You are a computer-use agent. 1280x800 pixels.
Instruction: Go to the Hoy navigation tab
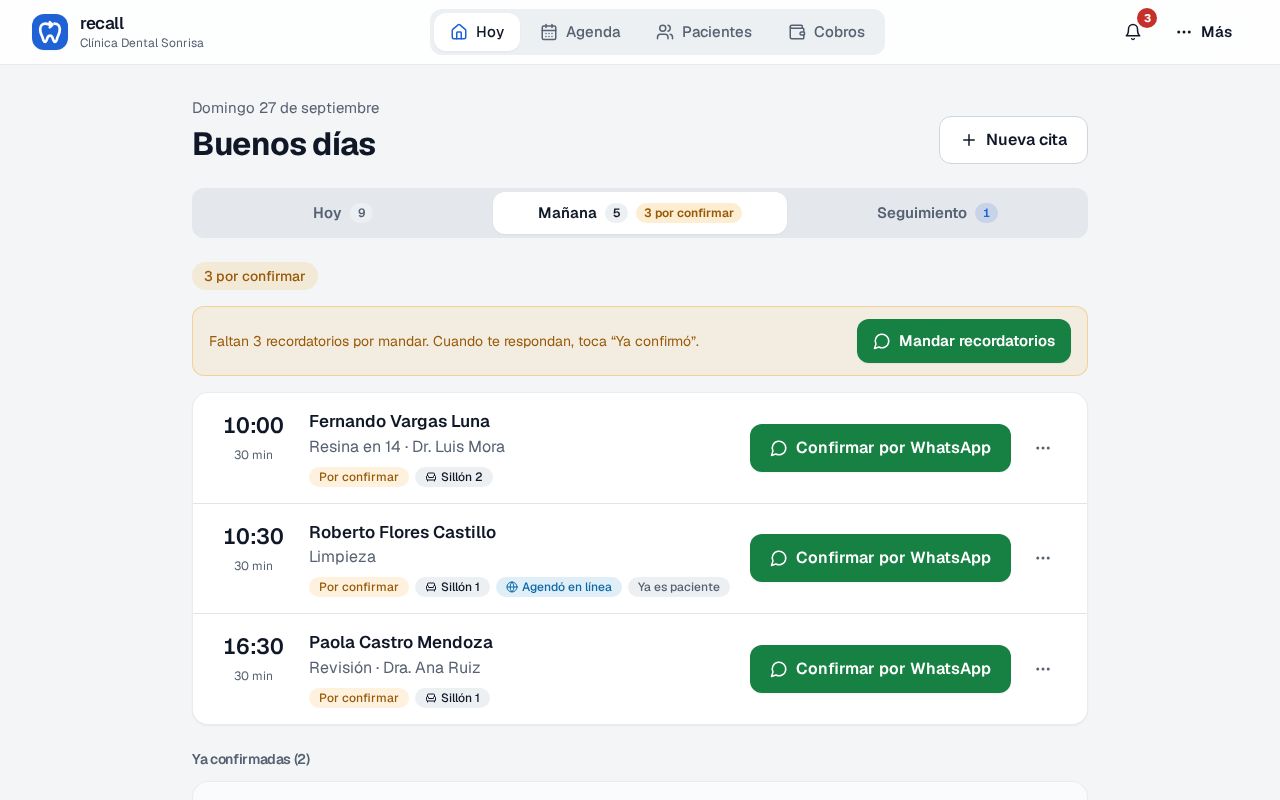click(x=477, y=32)
